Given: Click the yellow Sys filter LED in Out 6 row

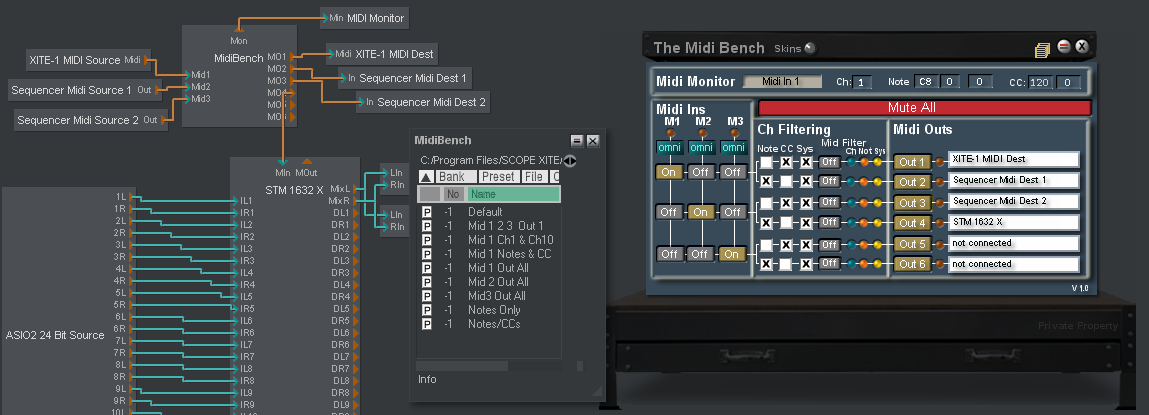Looking at the screenshot, I should click(x=879, y=263).
